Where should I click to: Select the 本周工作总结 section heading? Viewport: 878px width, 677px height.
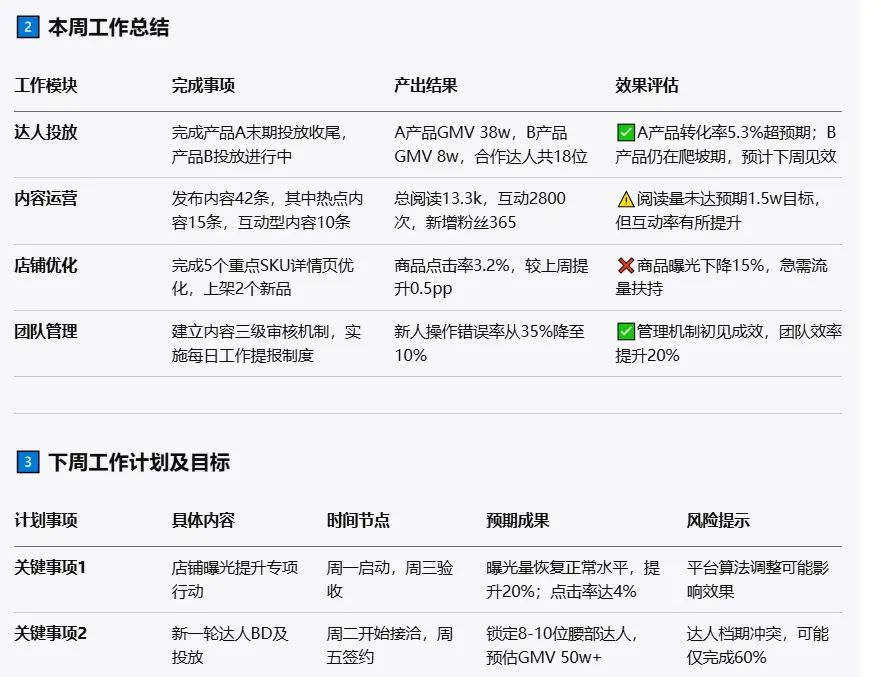(110, 28)
